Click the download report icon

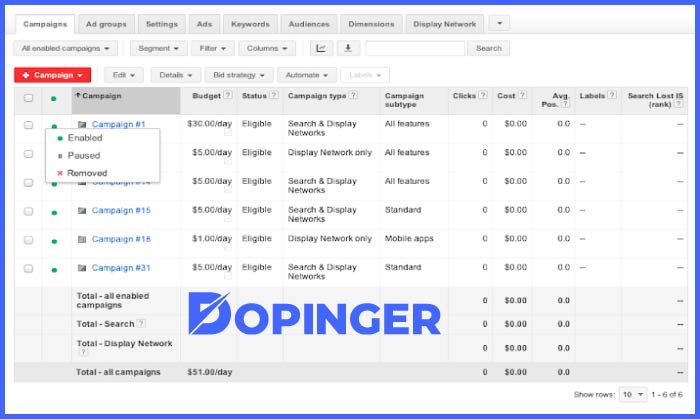(x=348, y=48)
